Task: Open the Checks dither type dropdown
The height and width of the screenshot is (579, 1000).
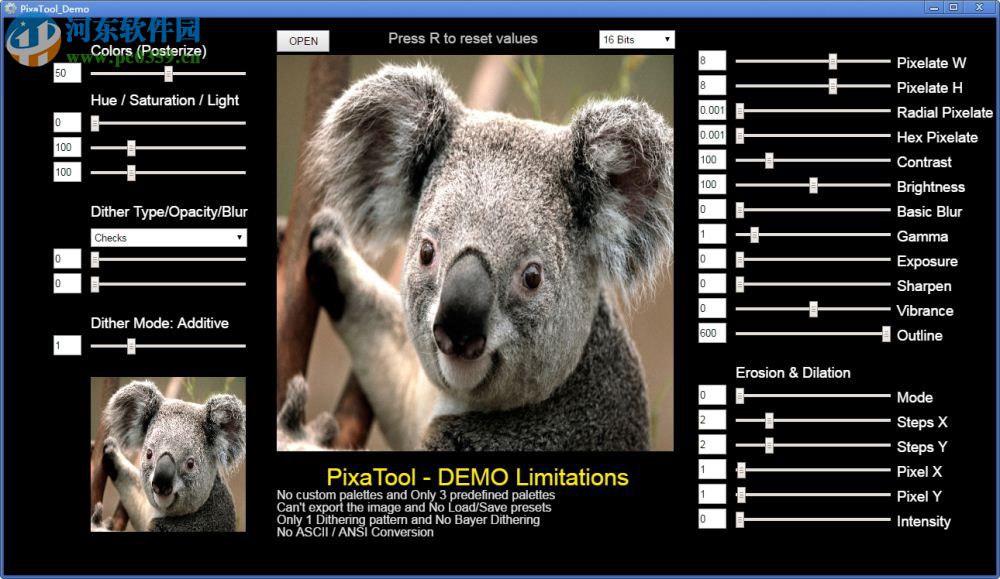Action: tap(167, 237)
